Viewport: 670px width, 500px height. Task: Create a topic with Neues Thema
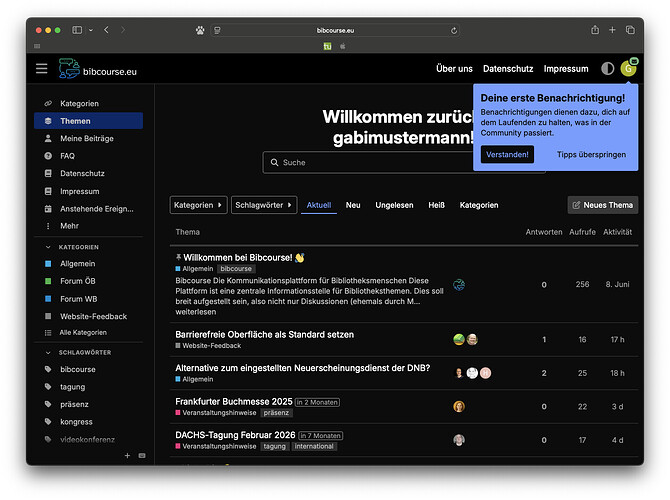click(x=602, y=205)
